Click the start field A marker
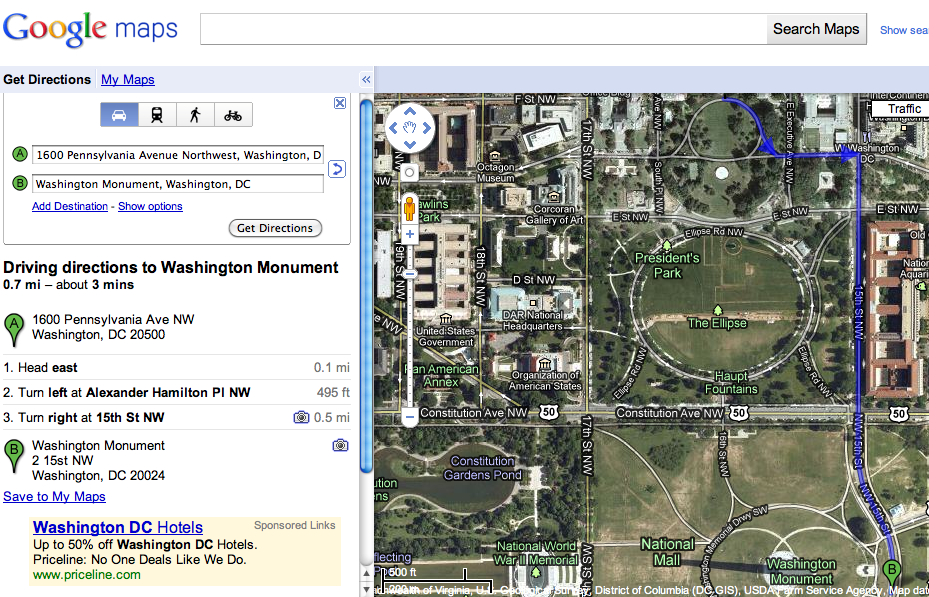Screen dimensions: 929x597 (20, 155)
